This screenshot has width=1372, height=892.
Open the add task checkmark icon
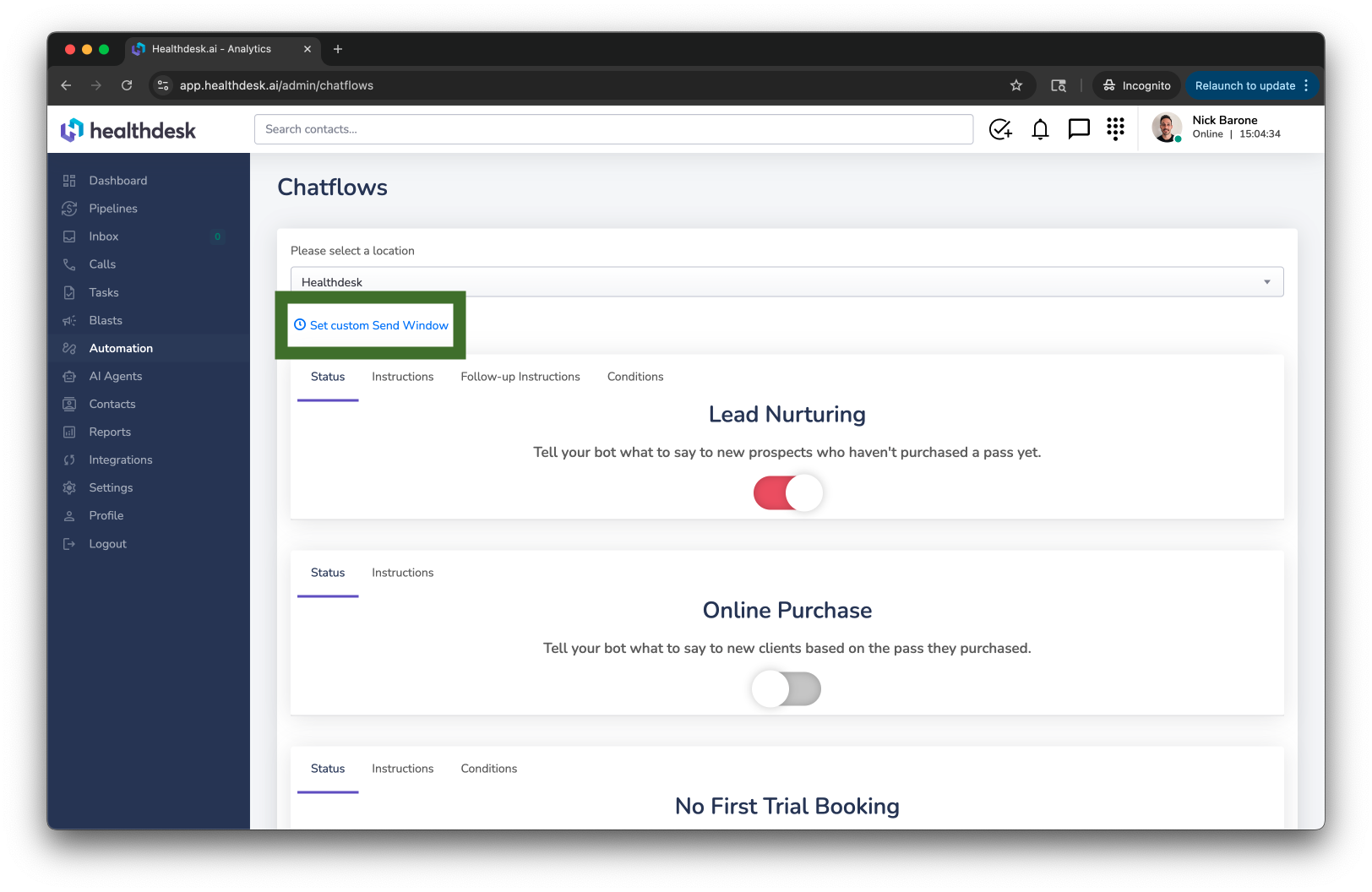point(1000,129)
